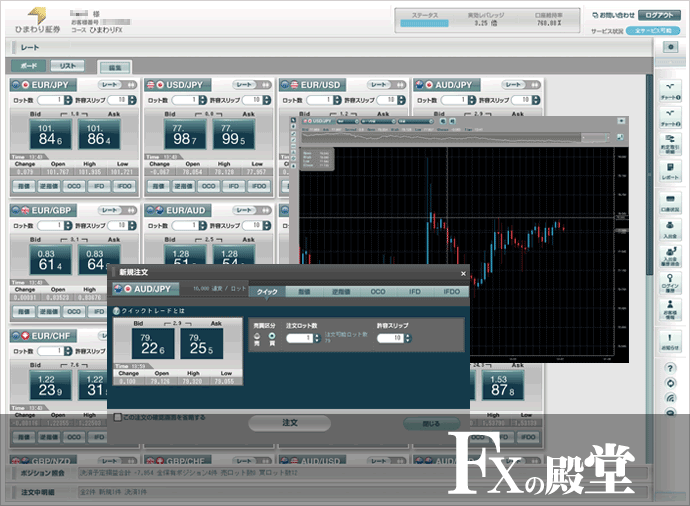This screenshot has height=506, width=690.
Task: Click the クイックトレードとは help icon
Action: click(116, 311)
